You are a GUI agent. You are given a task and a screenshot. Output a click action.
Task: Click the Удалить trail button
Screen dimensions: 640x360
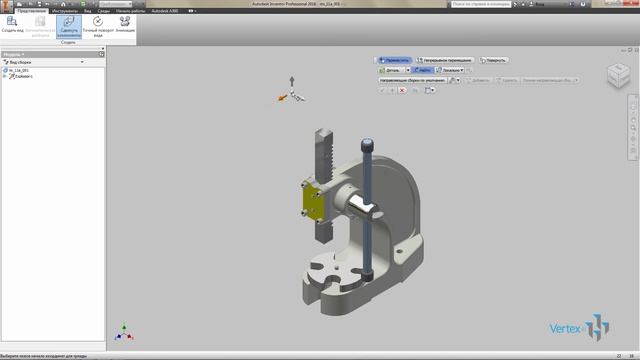pyautogui.click(x=507, y=80)
